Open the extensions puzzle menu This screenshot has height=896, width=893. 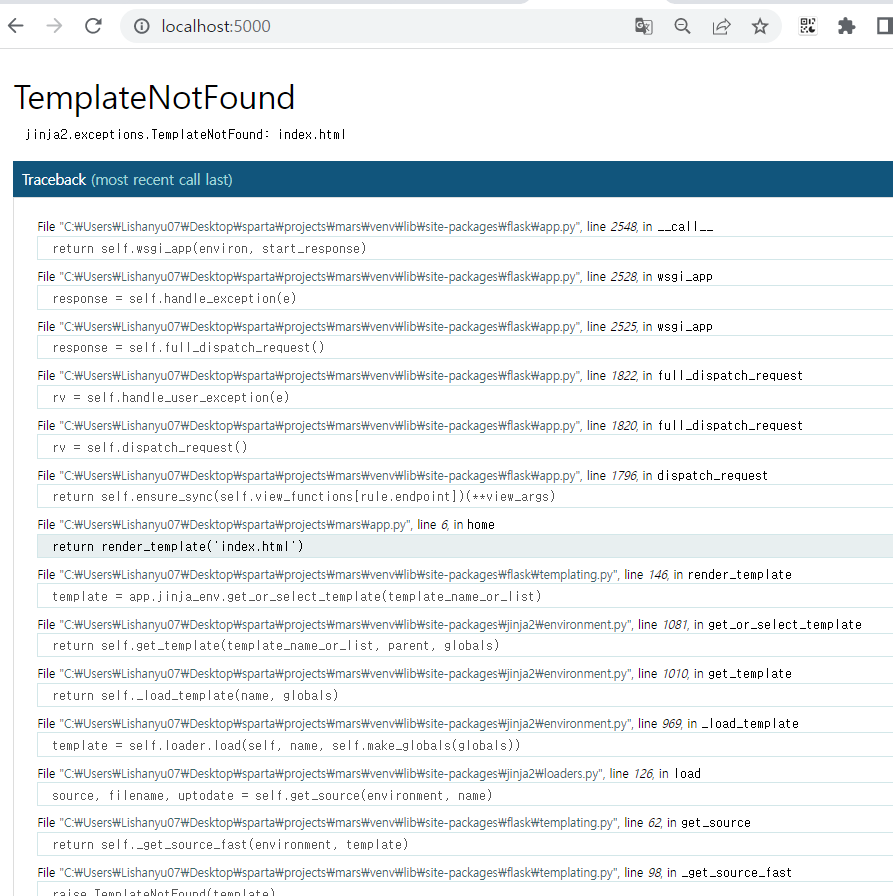[846, 26]
